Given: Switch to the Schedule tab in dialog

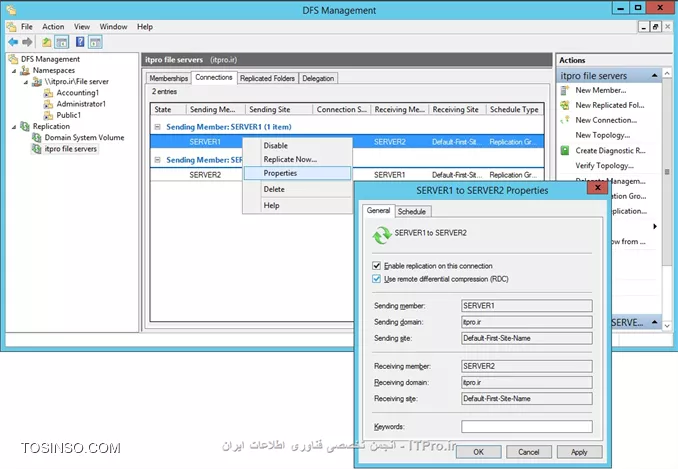Looking at the screenshot, I should (x=412, y=211).
